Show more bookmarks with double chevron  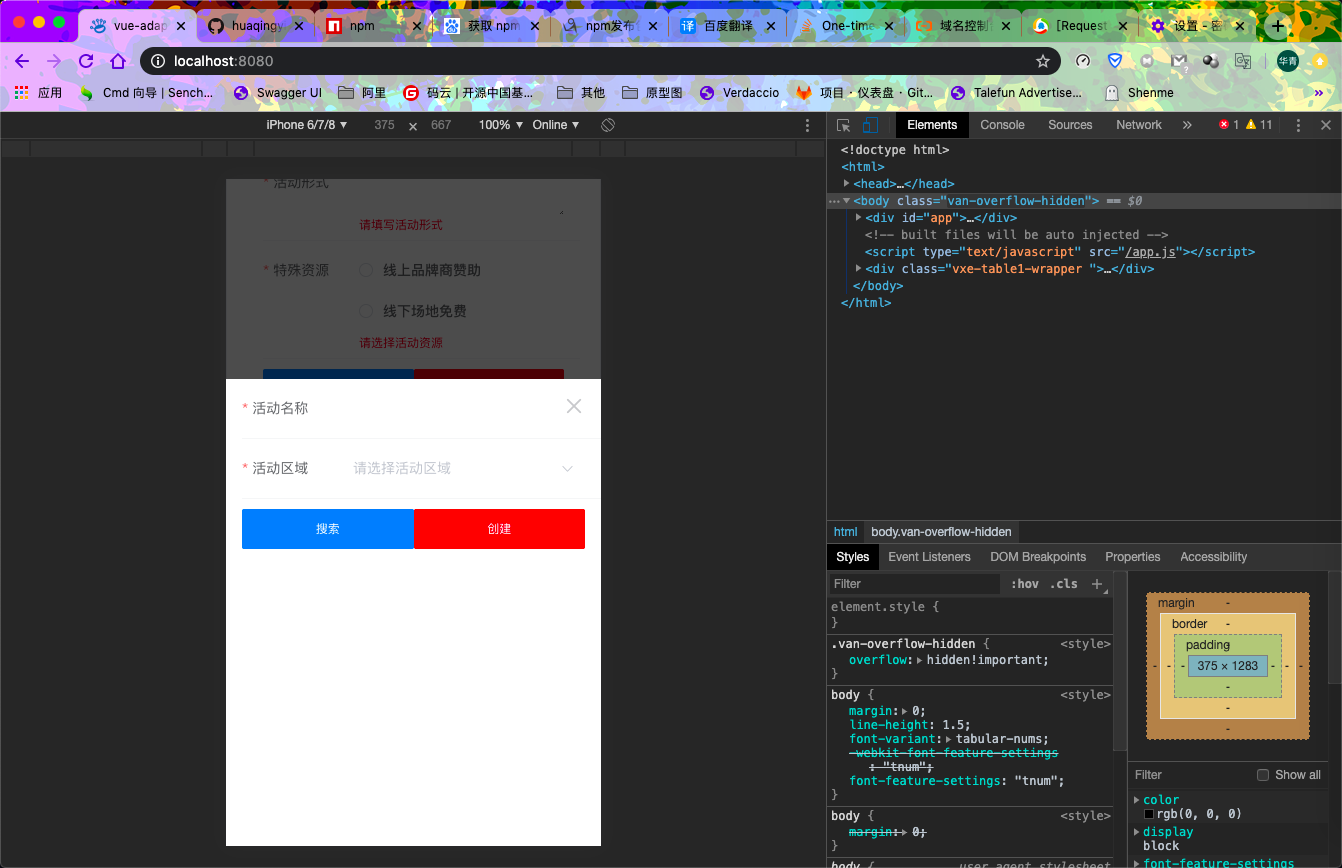coord(1319,92)
